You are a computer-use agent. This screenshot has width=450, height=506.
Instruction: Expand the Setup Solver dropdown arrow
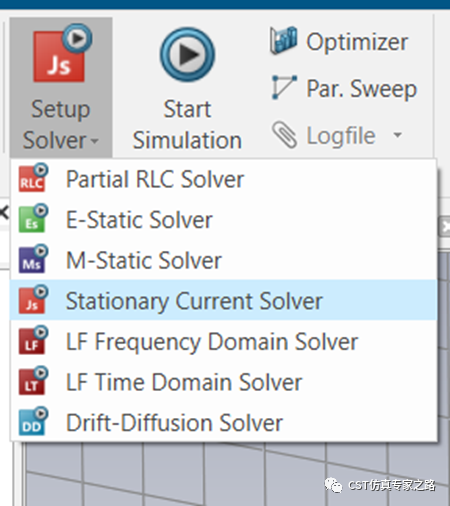tap(94, 141)
